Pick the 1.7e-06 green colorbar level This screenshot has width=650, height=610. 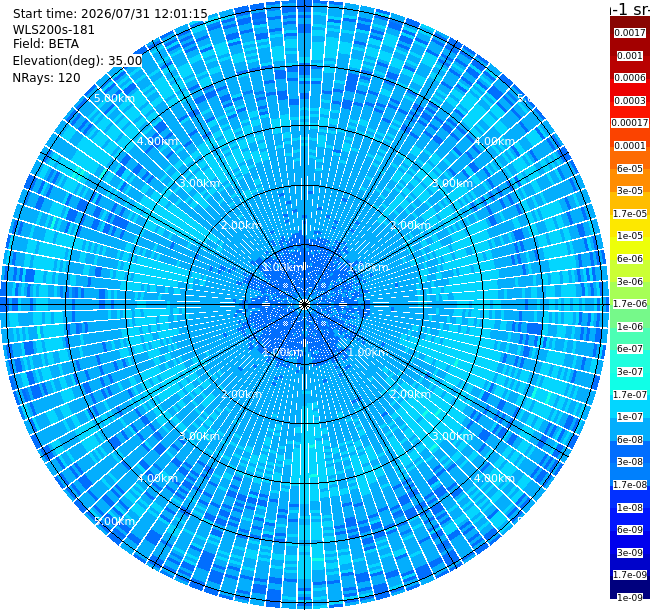(x=630, y=304)
